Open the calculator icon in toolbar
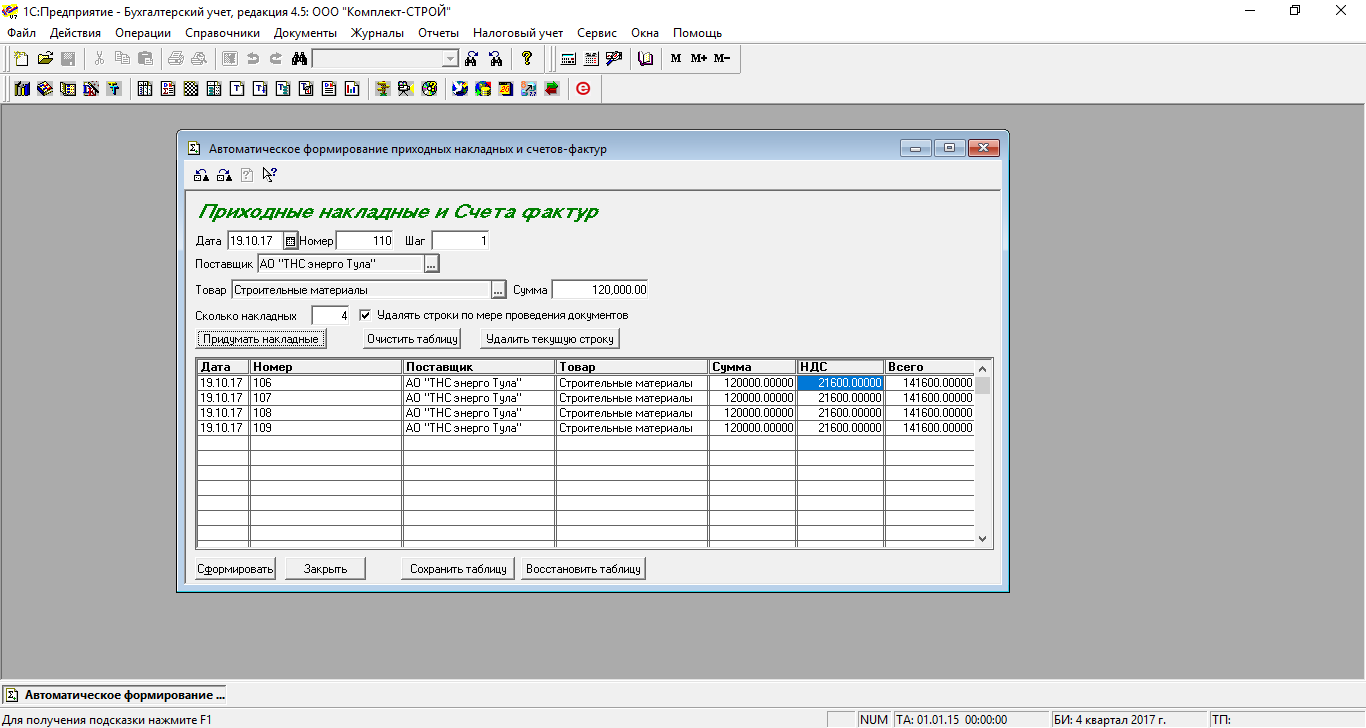The image size is (1366, 728). [x=568, y=58]
